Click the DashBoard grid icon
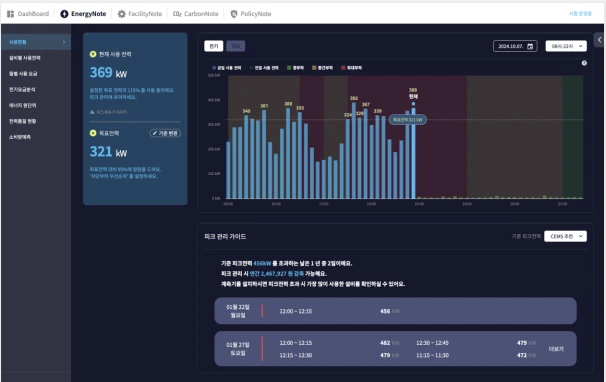606x382 pixels. pos(10,14)
